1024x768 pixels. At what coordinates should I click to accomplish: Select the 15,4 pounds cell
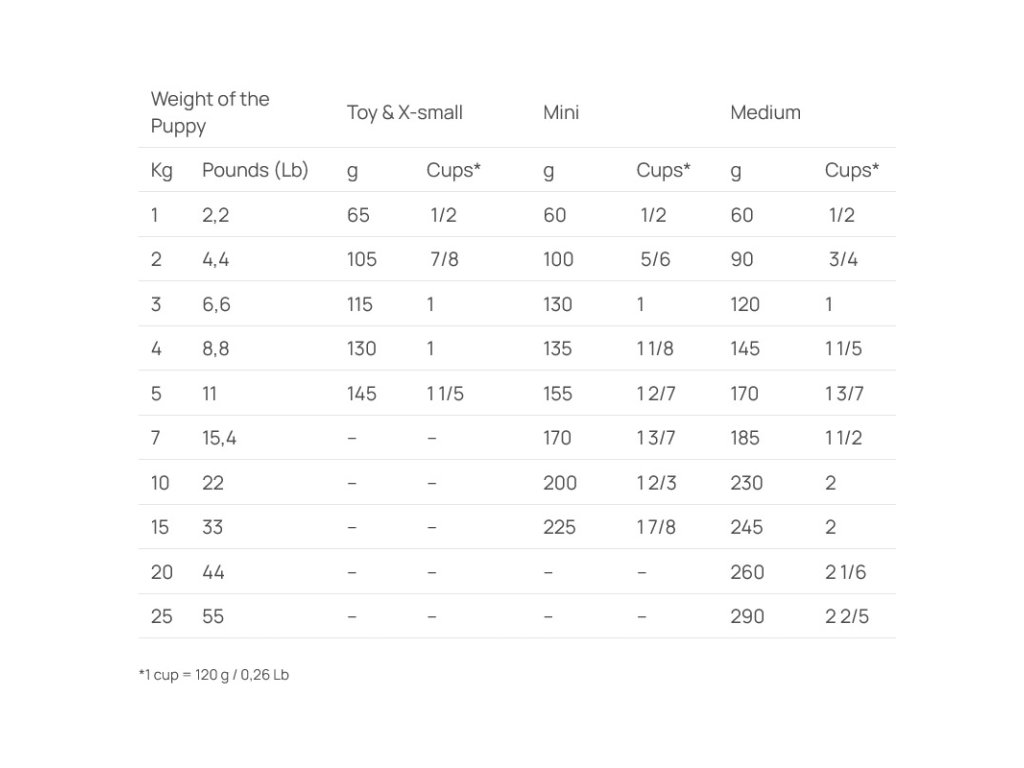[219, 438]
